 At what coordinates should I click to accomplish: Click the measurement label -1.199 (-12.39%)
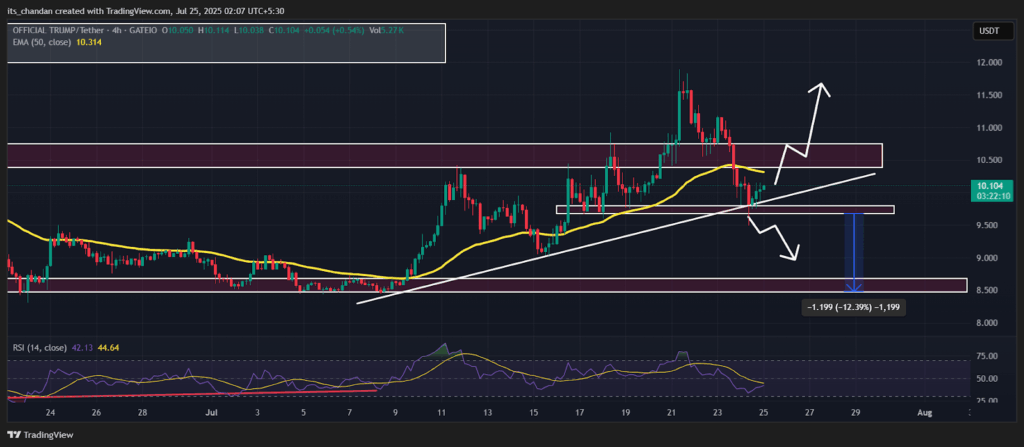click(x=856, y=306)
